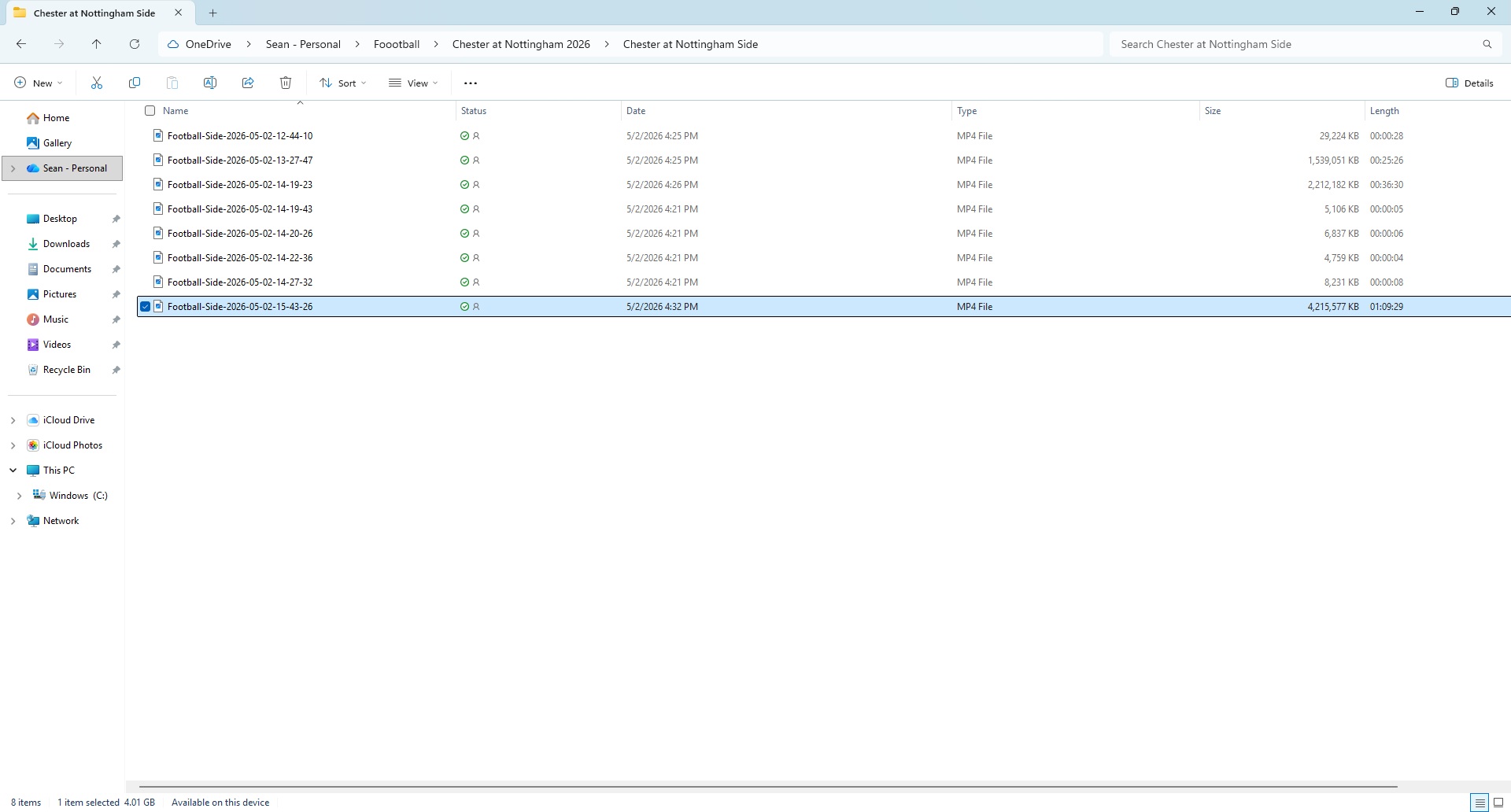The image size is (1511, 812).
Task: Select Sean - Personal in navigation pane
Action: [62, 168]
